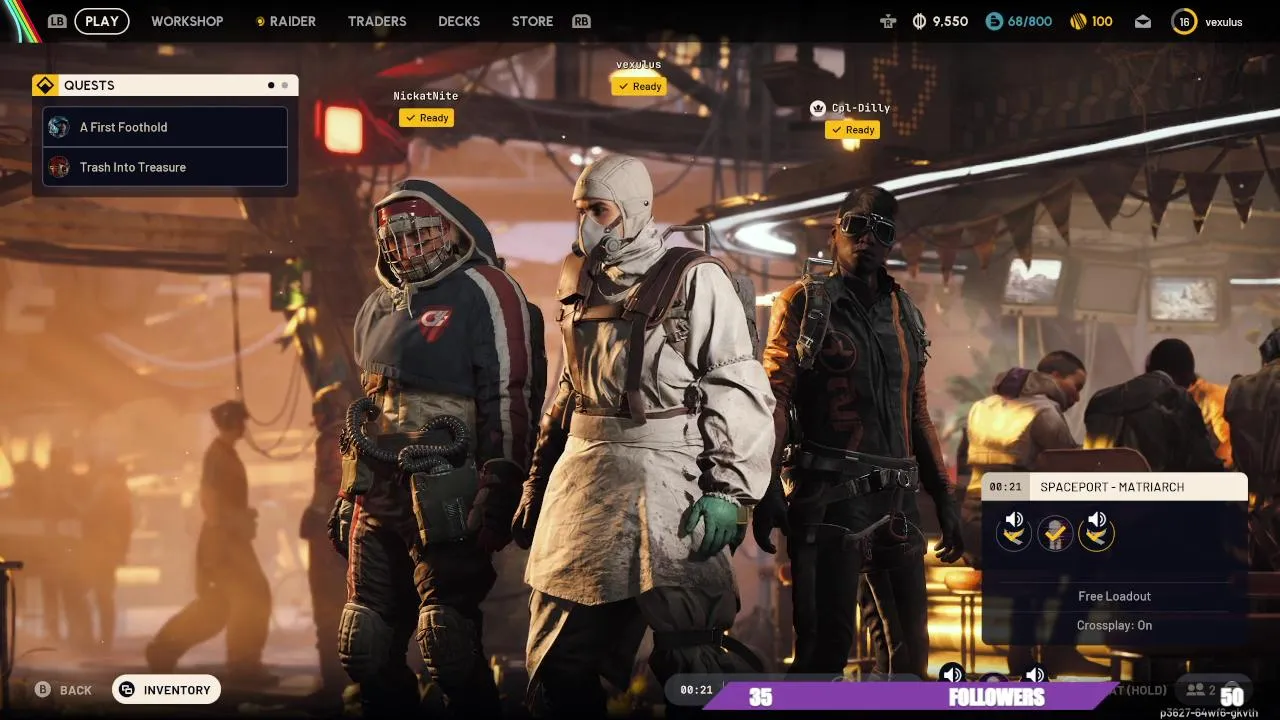
Task: Open the level 16 player ring
Action: [1184, 21]
